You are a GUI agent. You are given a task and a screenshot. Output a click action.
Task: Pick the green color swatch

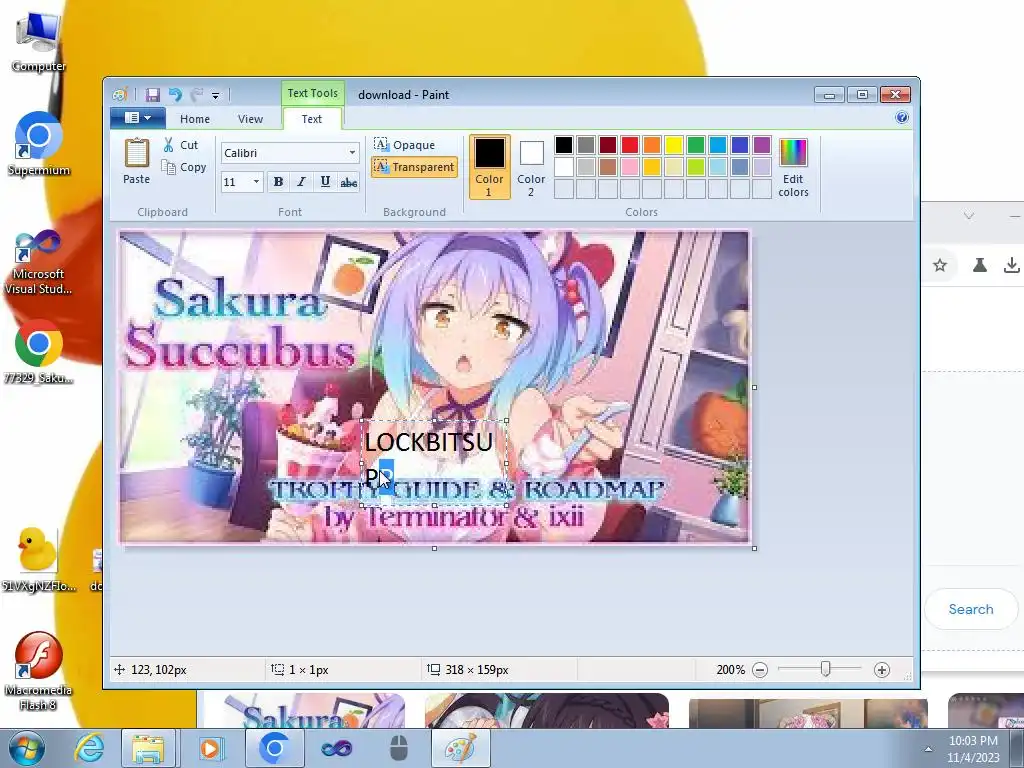[696, 145]
